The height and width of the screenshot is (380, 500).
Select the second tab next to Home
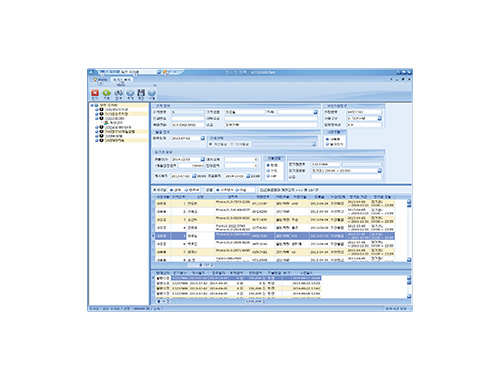coord(122,80)
